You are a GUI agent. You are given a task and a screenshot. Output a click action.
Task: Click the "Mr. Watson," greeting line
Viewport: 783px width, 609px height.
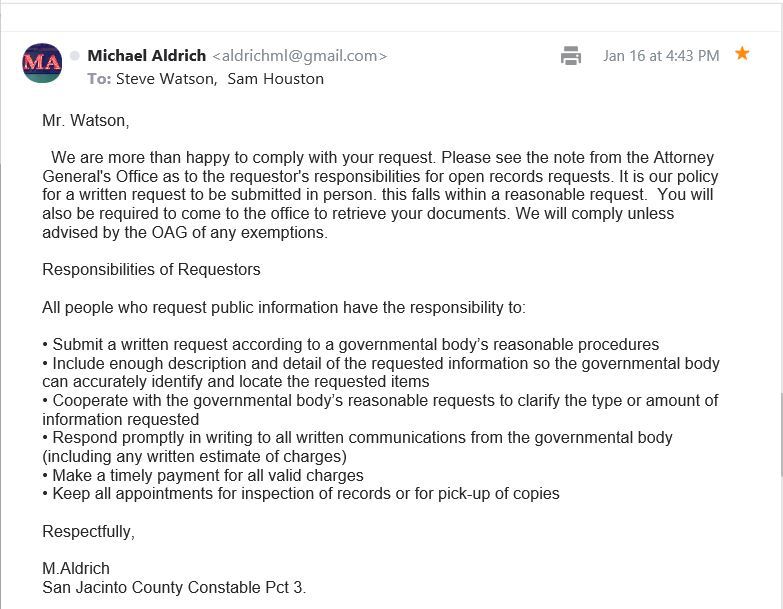click(86, 121)
